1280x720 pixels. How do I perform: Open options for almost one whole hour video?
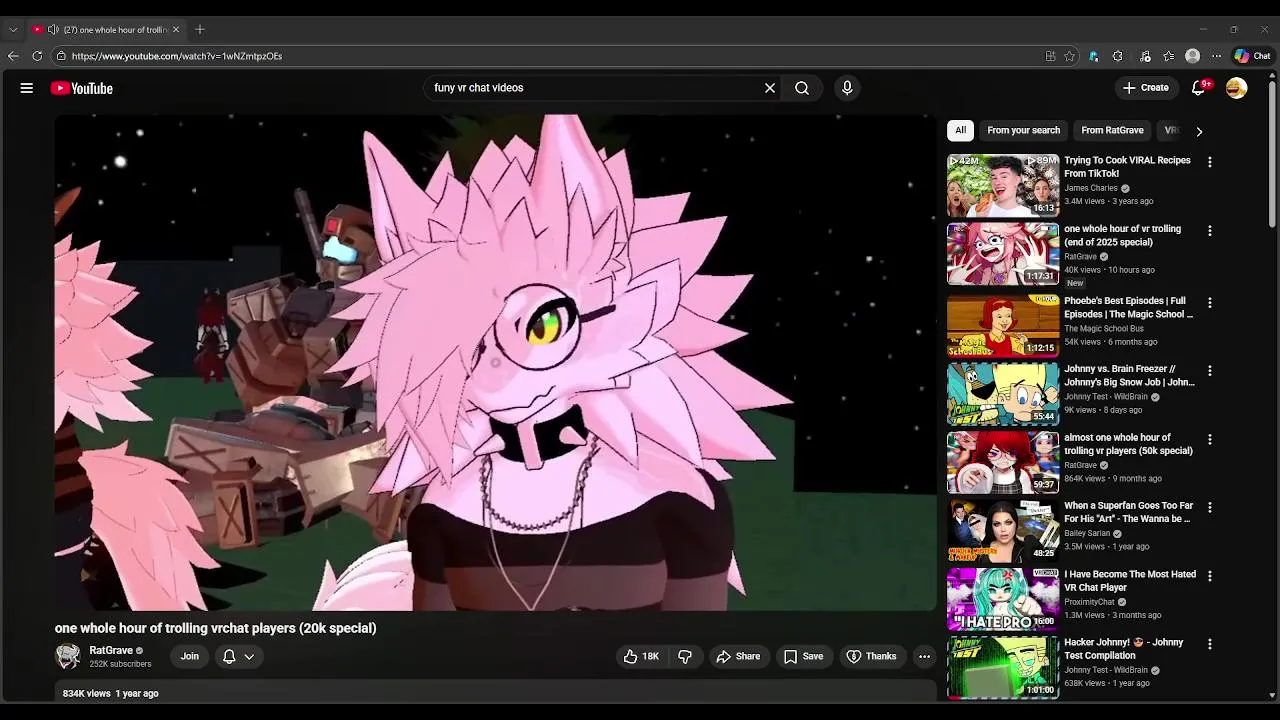[x=1210, y=439]
